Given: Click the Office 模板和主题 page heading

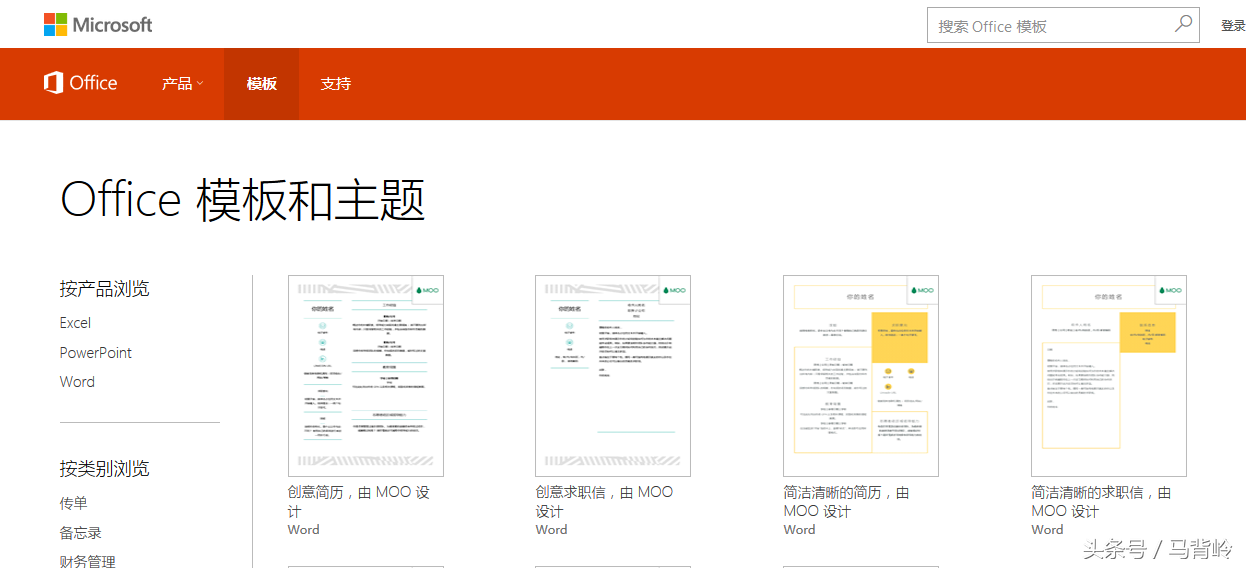Looking at the screenshot, I should 243,200.
